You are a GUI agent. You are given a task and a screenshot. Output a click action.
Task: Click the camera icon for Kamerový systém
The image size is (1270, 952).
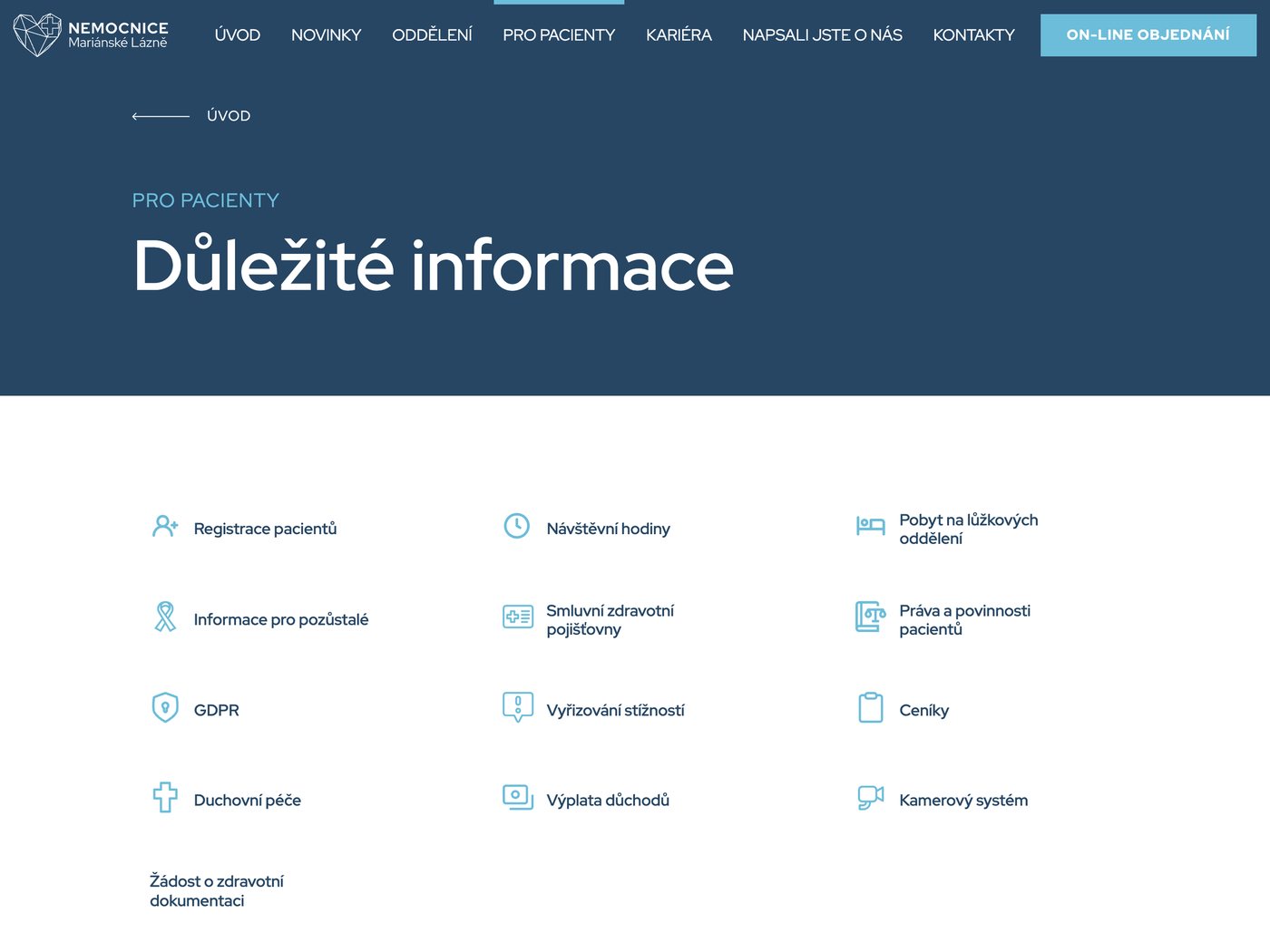click(871, 797)
